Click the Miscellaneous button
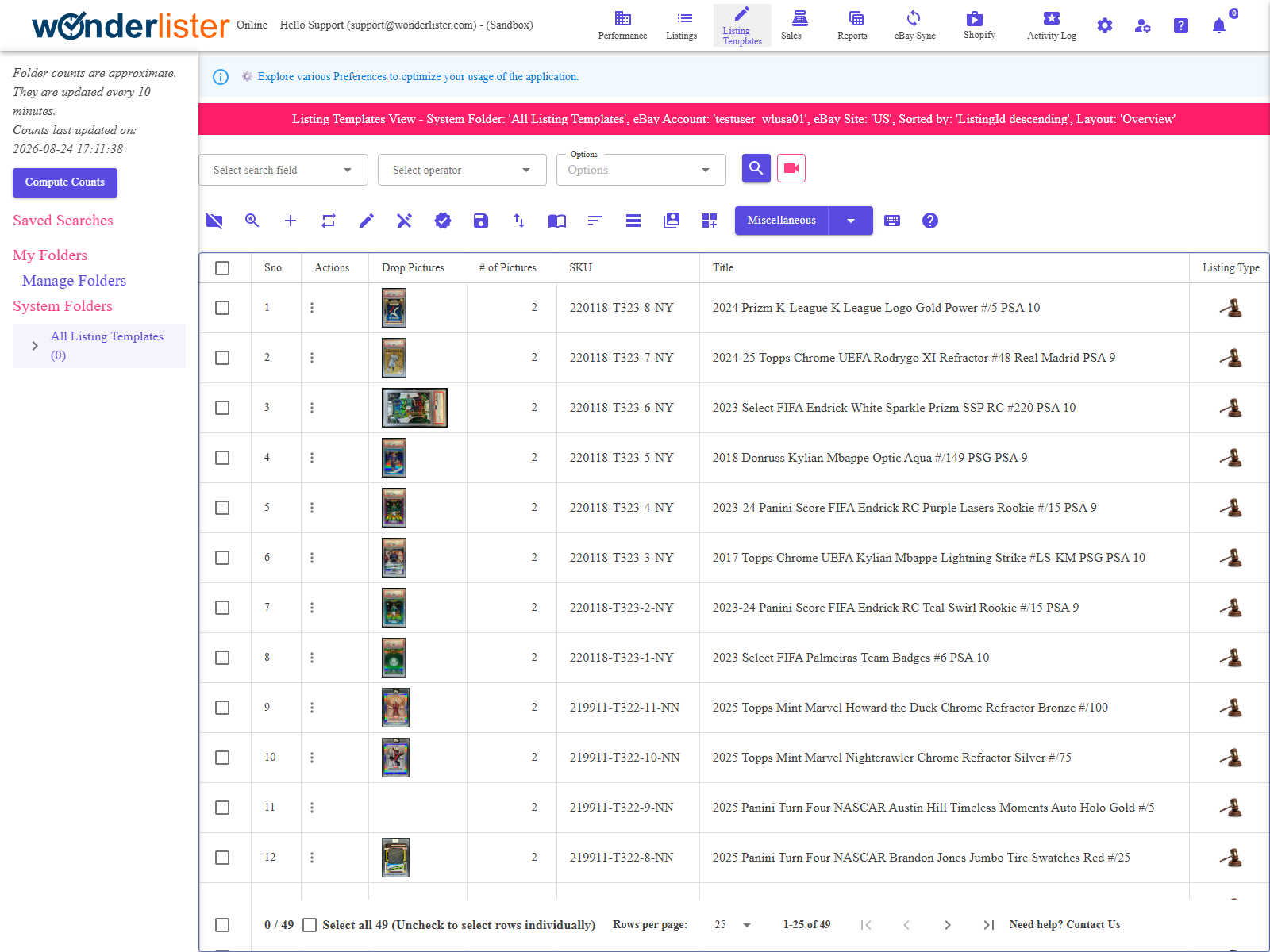1270x952 pixels. pyautogui.click(x=782, y=221)
